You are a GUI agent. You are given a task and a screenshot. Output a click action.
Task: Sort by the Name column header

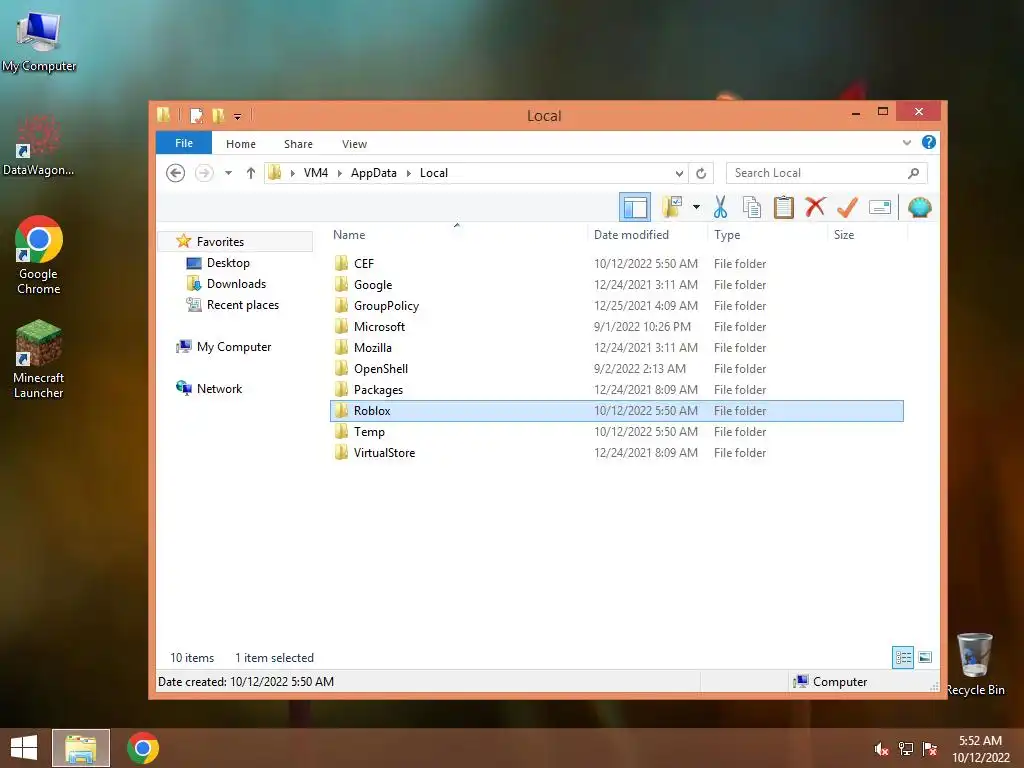tap(349, 235)
